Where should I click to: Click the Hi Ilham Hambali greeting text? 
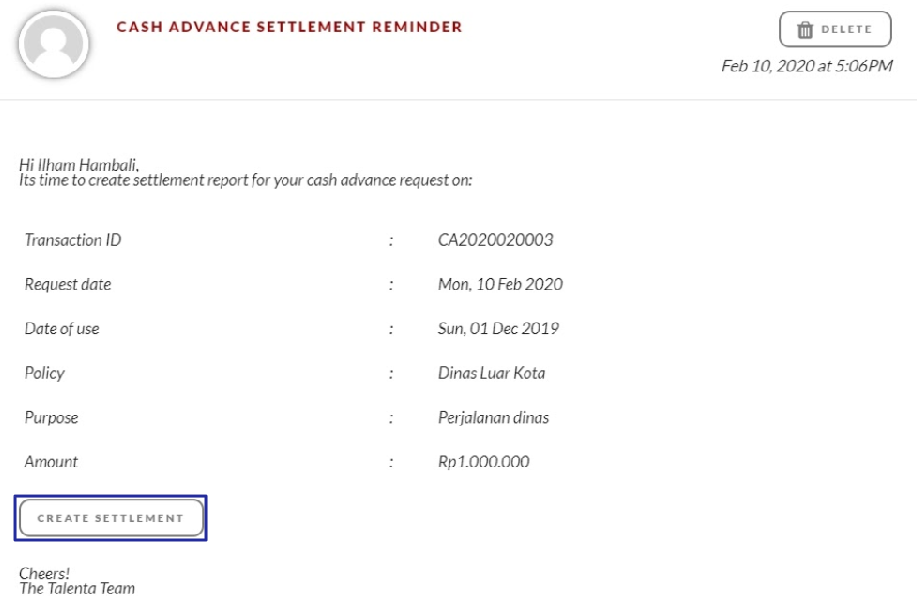[79, 165]
